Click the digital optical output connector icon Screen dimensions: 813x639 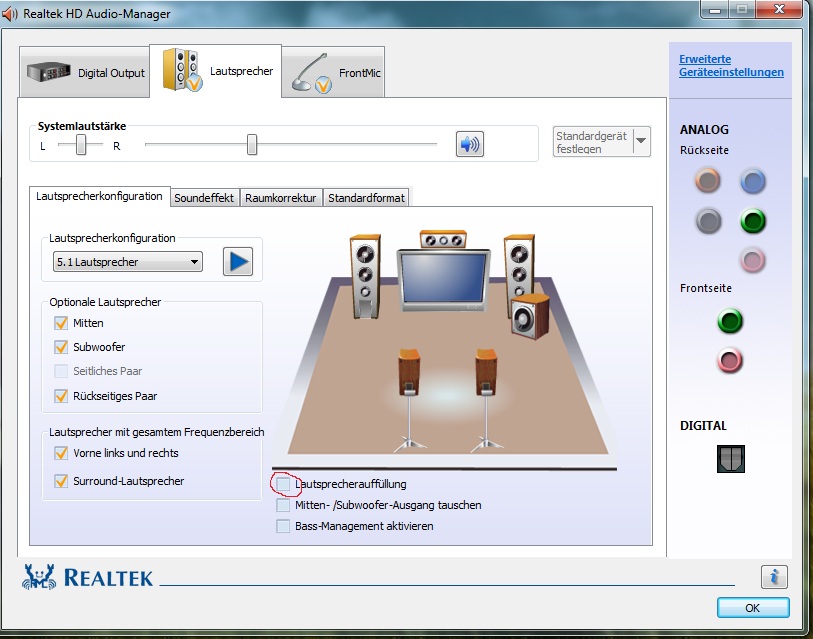[x=731, y=459]
